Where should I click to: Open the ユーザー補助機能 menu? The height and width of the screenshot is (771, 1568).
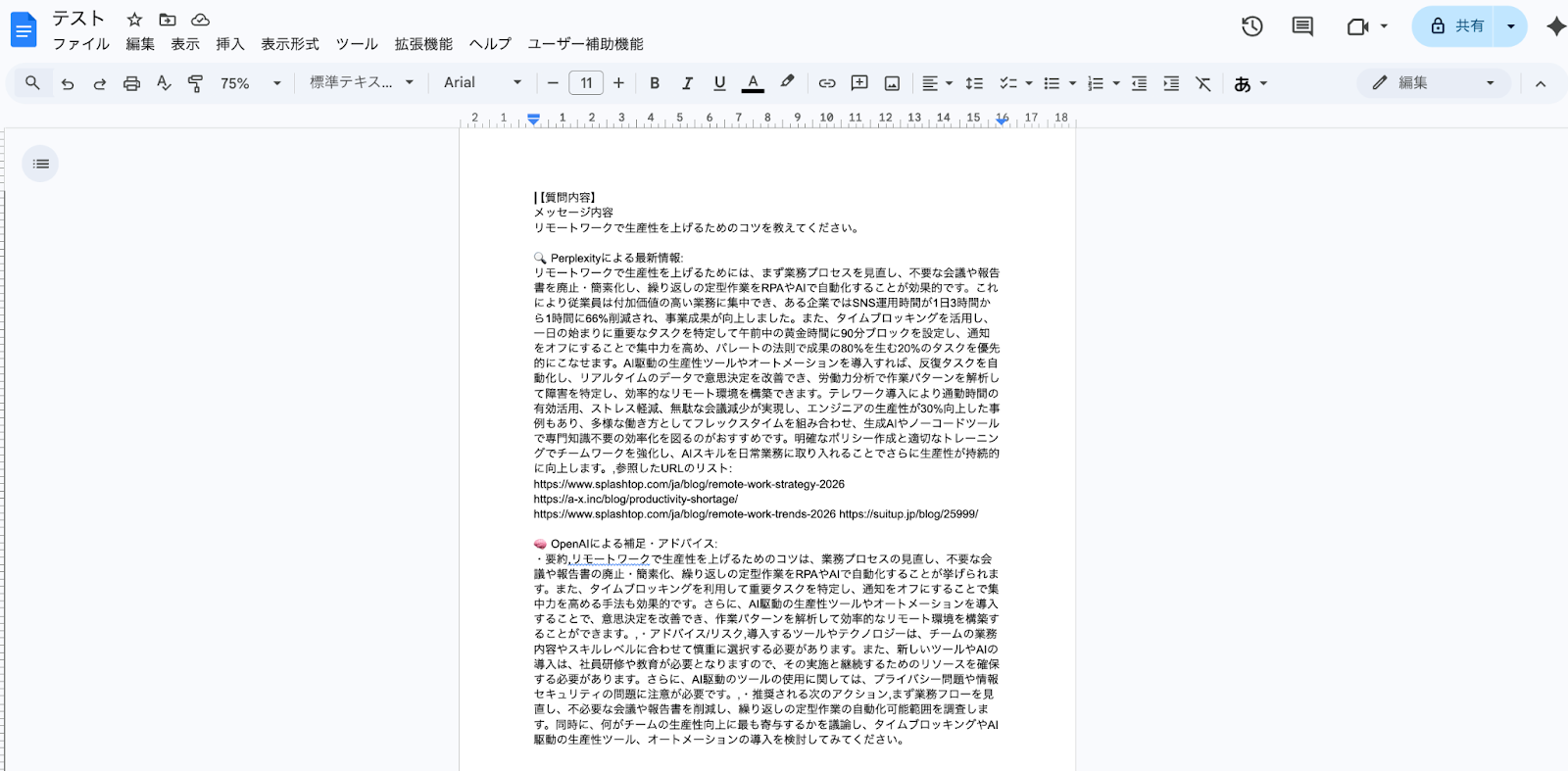coord(586,44)
